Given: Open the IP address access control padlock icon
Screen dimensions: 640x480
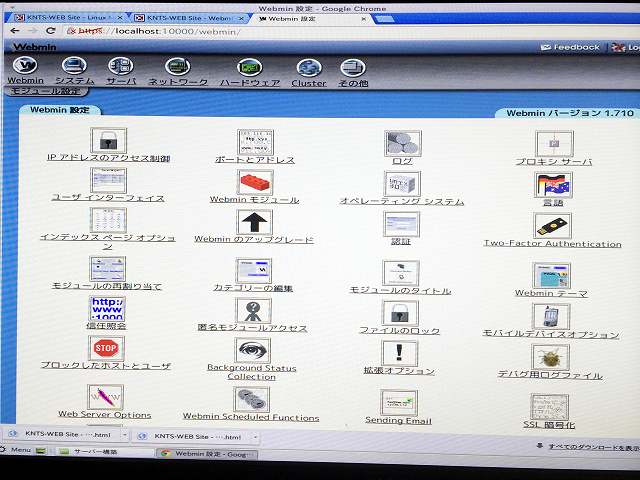Looking at the screenshot, I should coord(109,141).
